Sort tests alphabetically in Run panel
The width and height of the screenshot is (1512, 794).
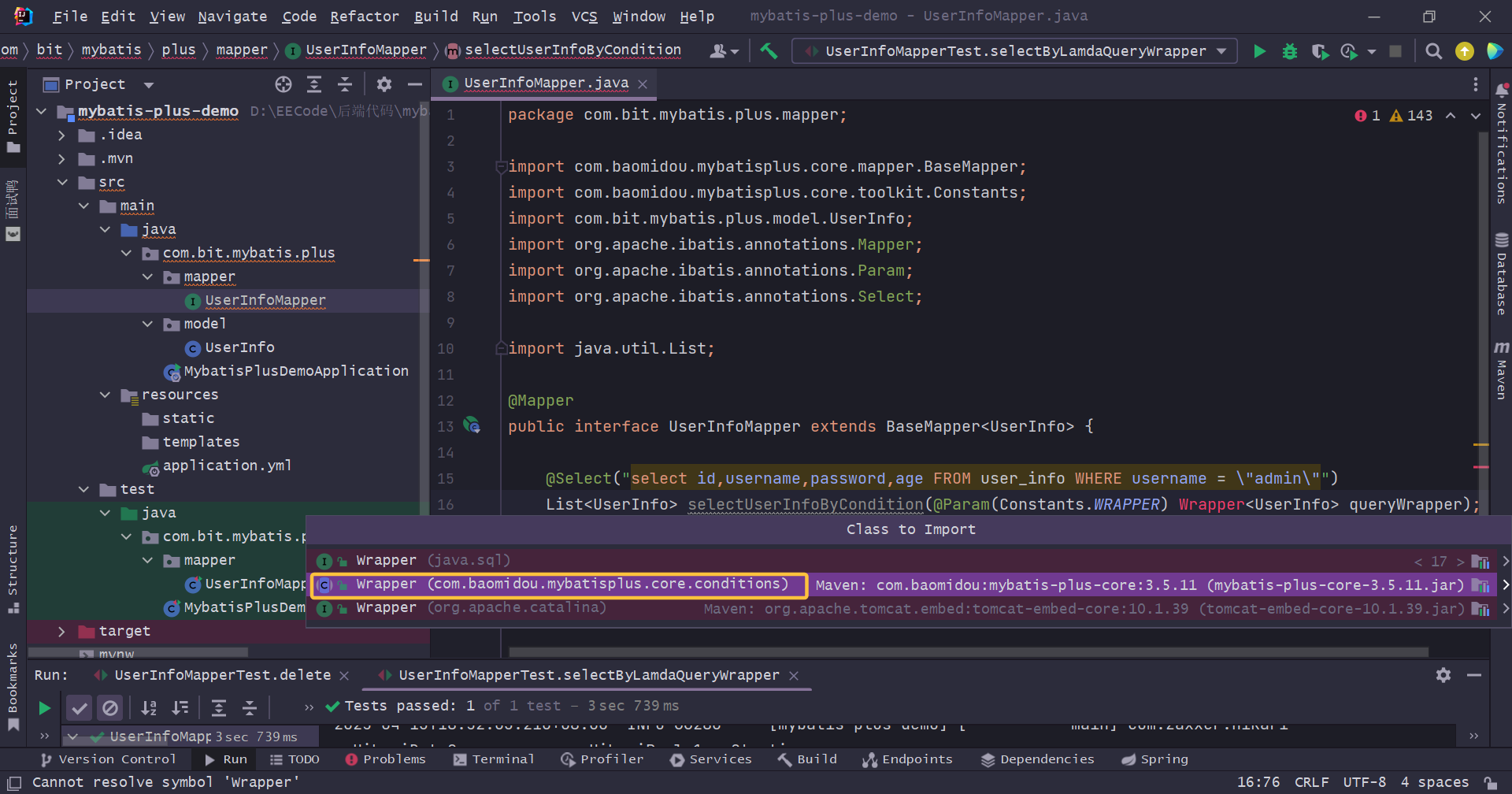pos(149,707)
